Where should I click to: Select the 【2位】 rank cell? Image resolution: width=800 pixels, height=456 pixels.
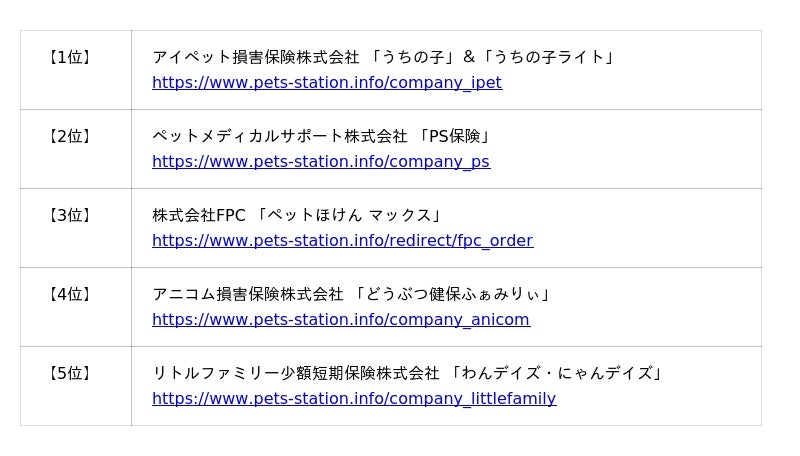tap(70, 137)
